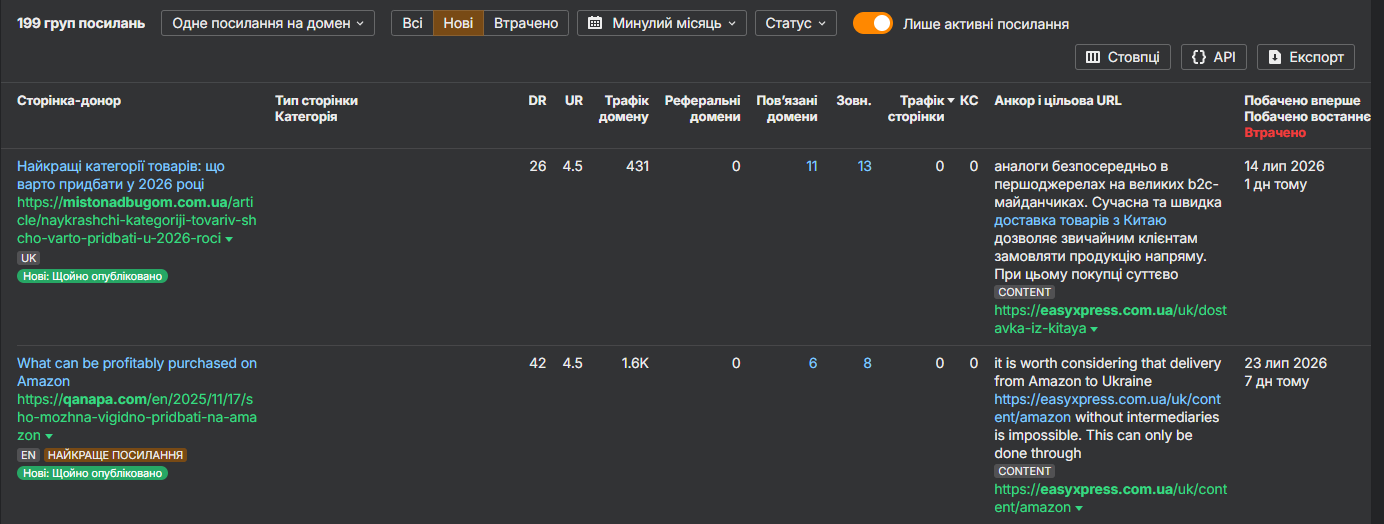Expand the mistonadbugom.com.ua URL dropdown arrow
The image size is (1384, 524).
(229, 240)
